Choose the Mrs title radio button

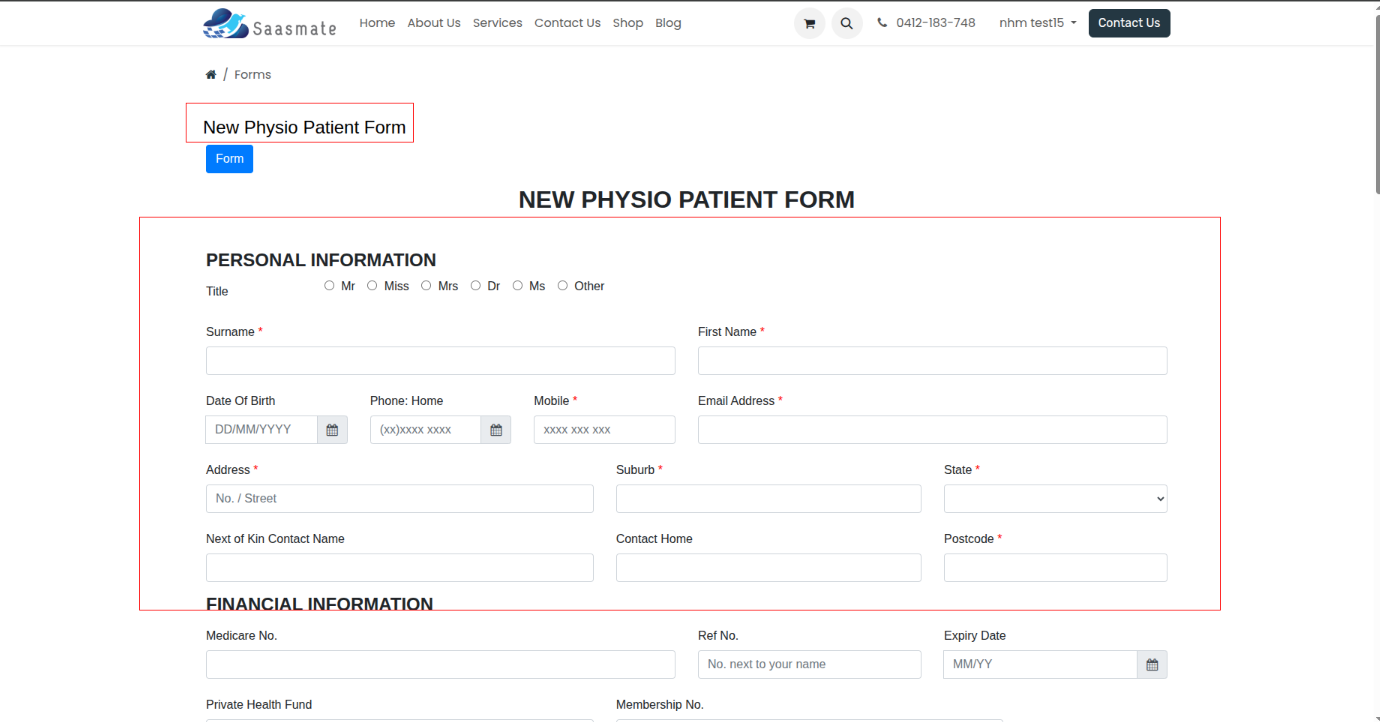426,286
